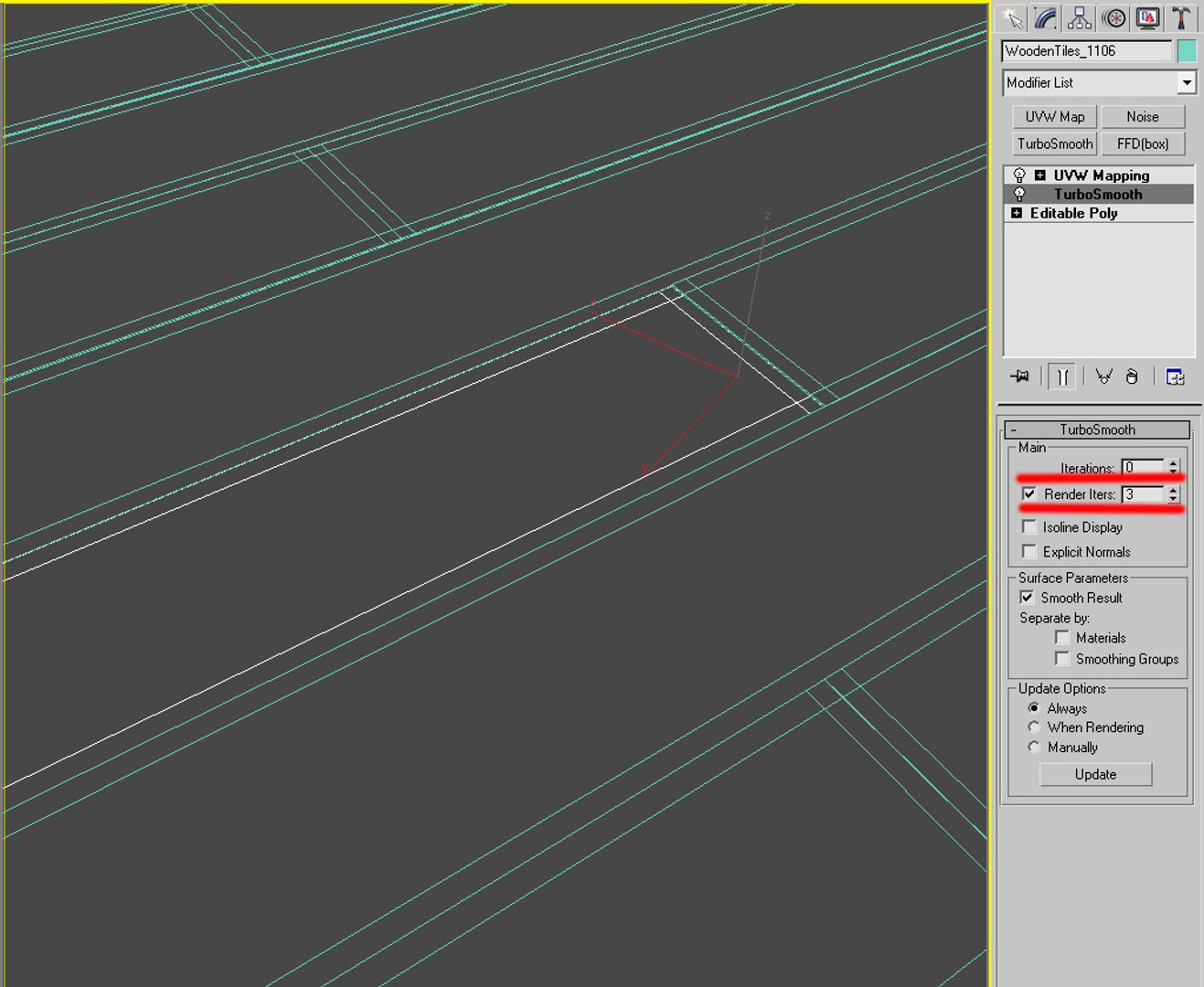The image size is (1204, 987).
Task: Uncheck Smooth Result checkbox
Action: [1028, 598]
